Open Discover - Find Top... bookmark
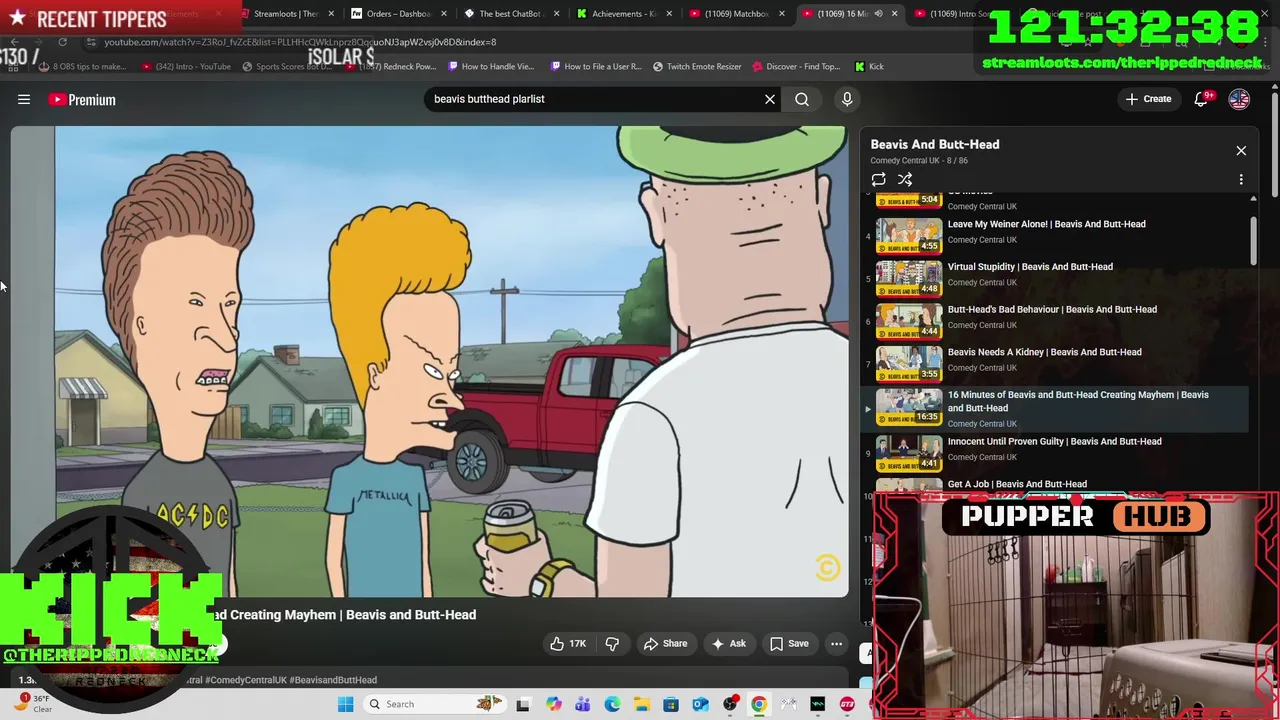 795,66
